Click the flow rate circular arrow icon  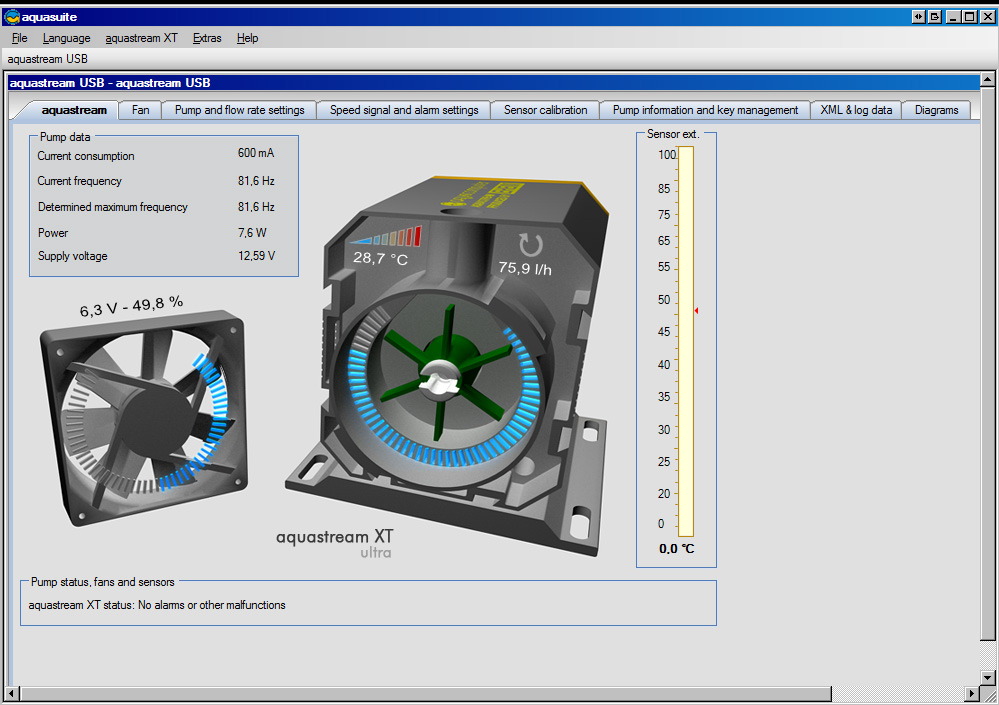point(530,245)
